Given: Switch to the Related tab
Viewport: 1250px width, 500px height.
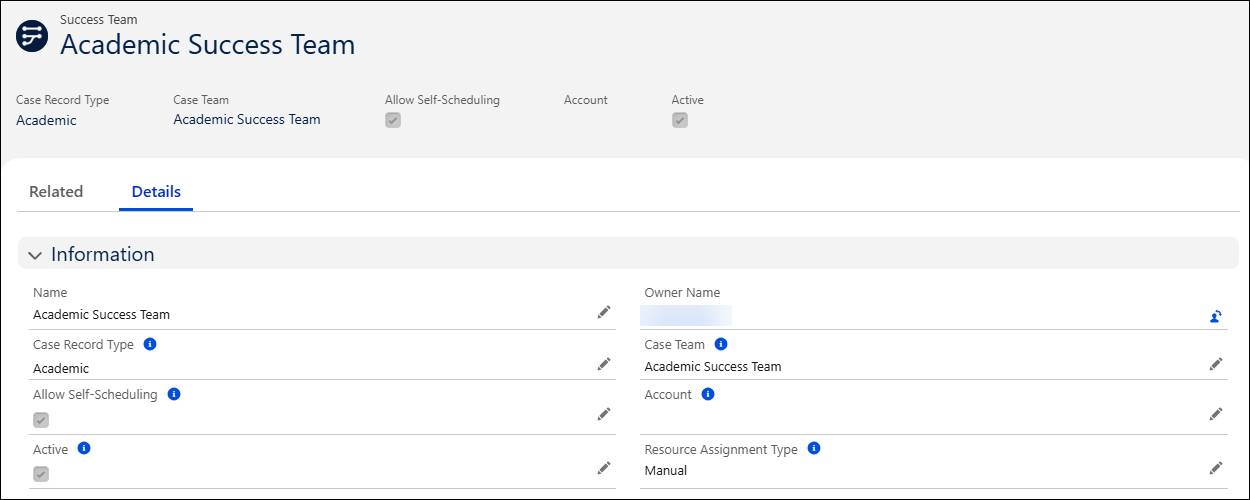Looking at the screenshot, I should 56,192.
